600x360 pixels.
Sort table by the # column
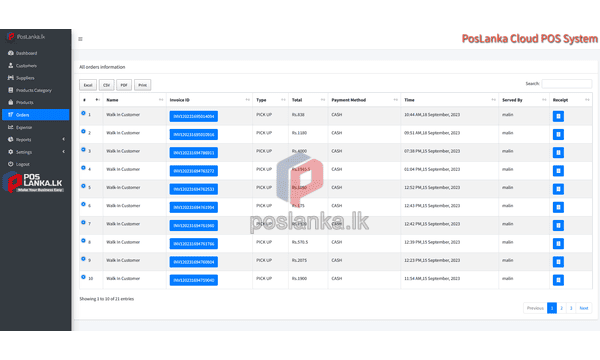91,100
